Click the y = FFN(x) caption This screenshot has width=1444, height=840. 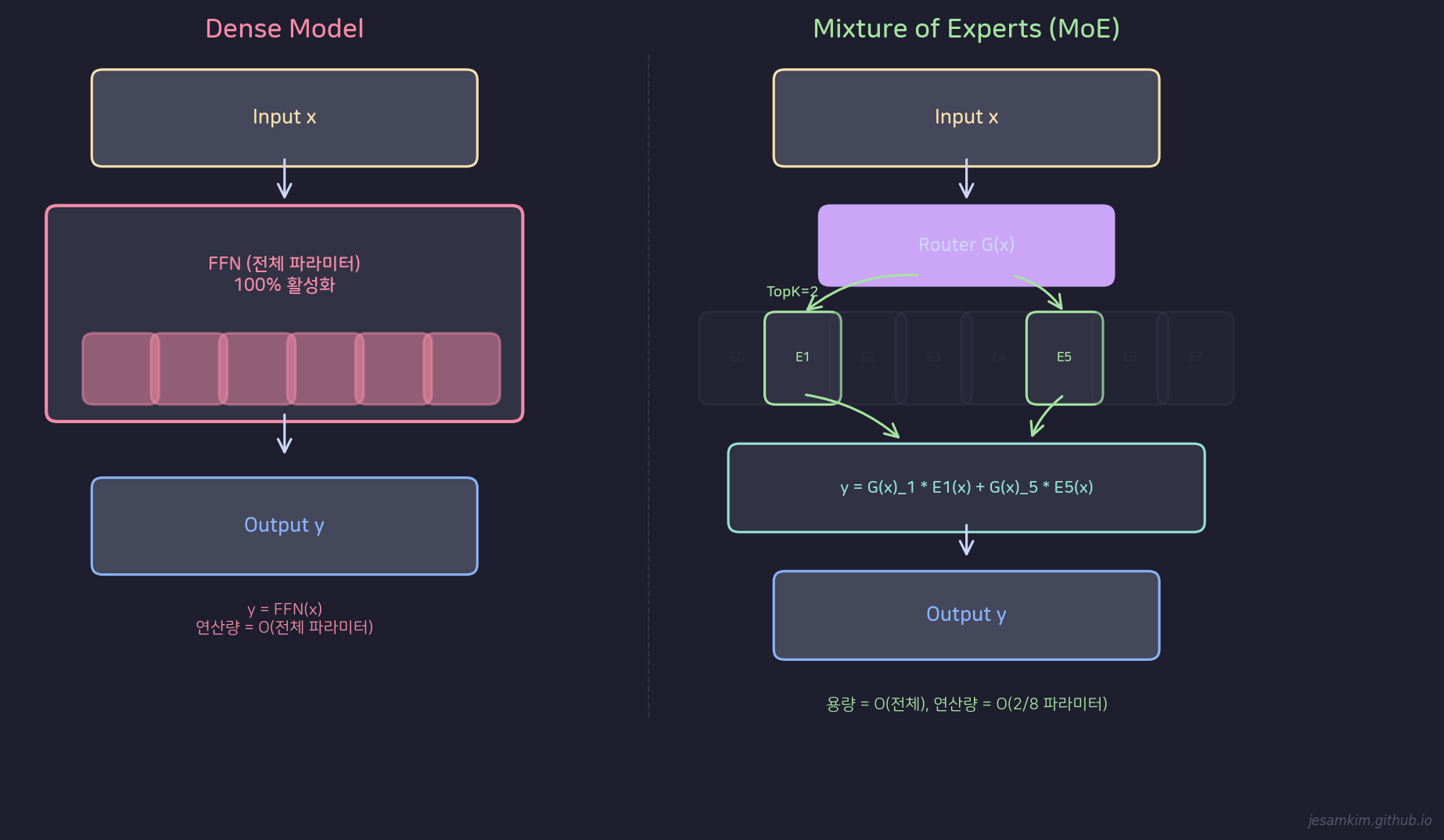284,609
